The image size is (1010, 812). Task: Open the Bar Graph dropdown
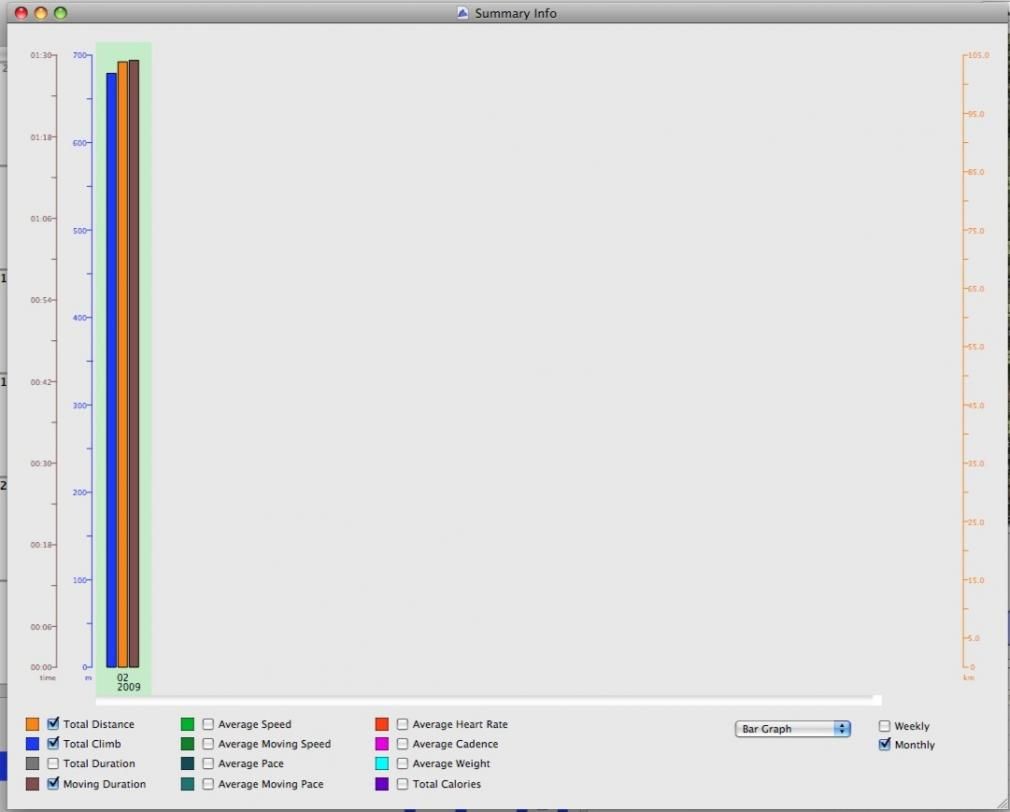pos(792,729)
